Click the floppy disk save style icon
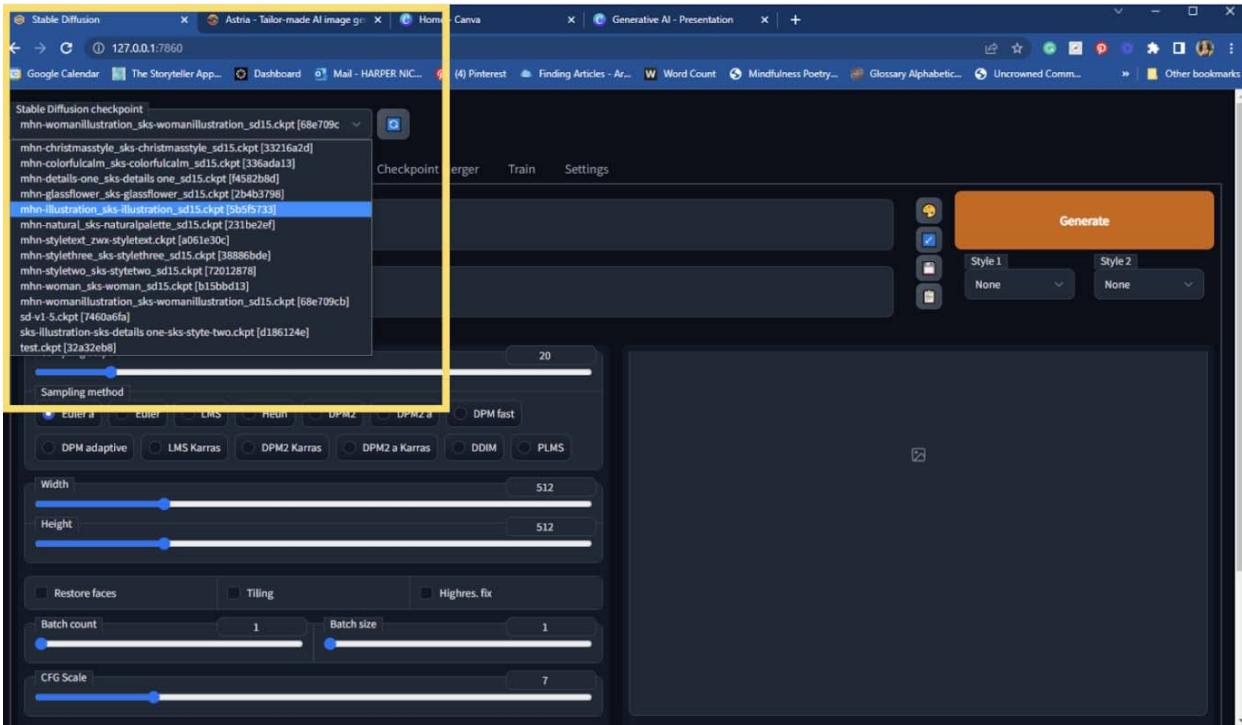1242x725 pixels. tap(928, 269)
